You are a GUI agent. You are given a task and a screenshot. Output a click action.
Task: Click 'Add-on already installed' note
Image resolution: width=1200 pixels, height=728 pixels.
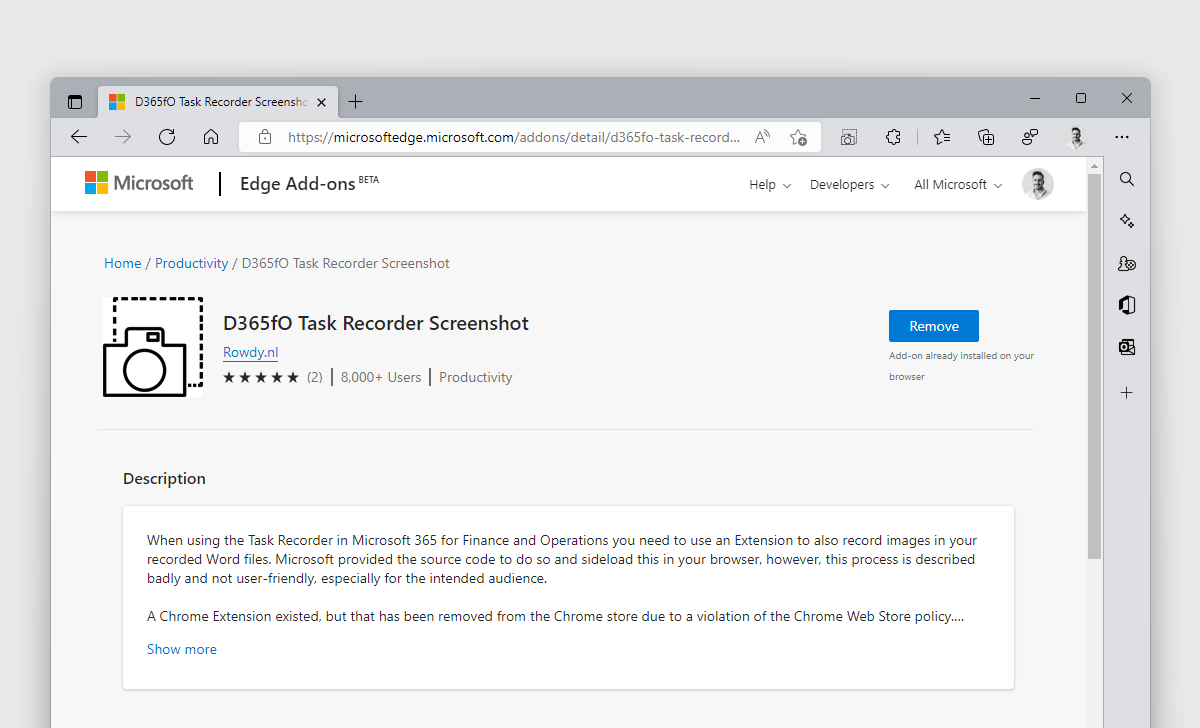[961, 366]
